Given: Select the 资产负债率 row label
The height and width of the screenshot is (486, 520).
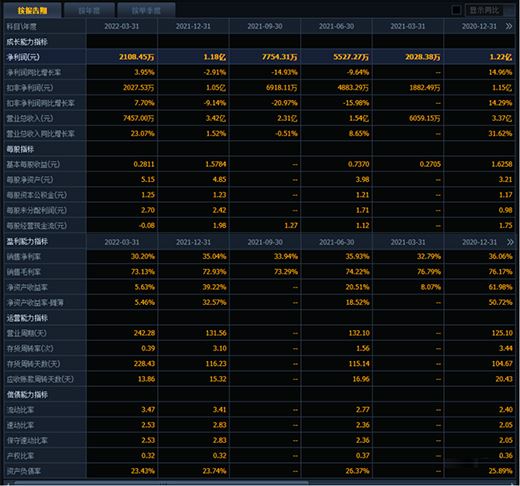Looking at the screenshot, I should 24,471.
